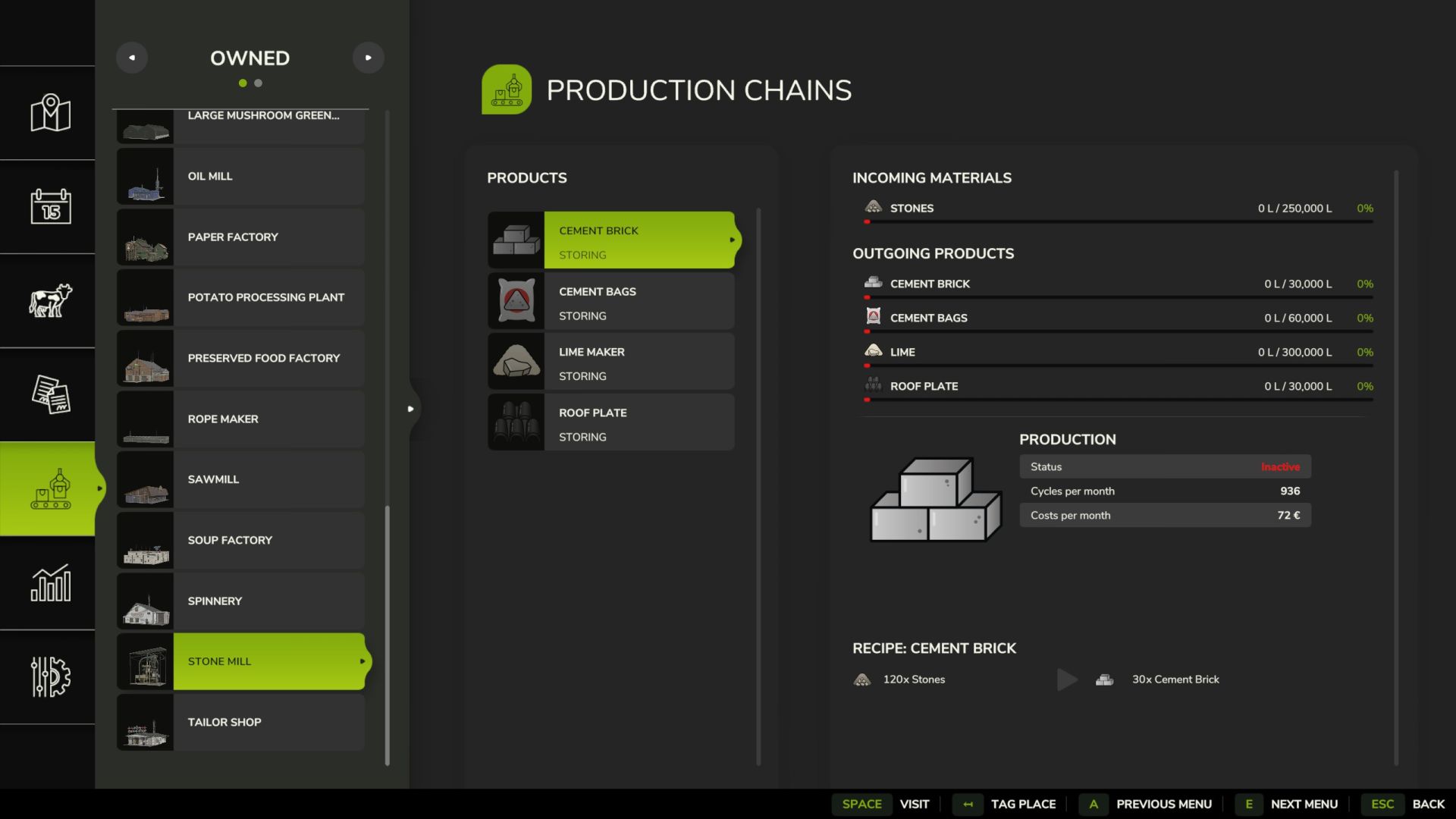The width and height of the screenshot is (1456, 819).
Task: Click the ESC Back button
Action: pos(1403,804)
